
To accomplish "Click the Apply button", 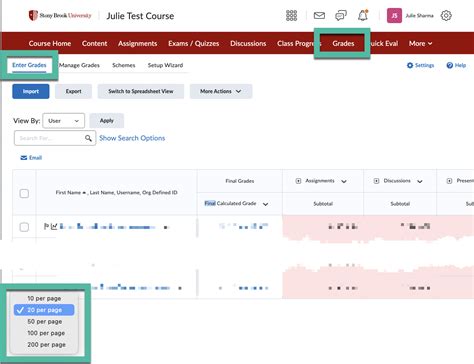I will (107, 121).
